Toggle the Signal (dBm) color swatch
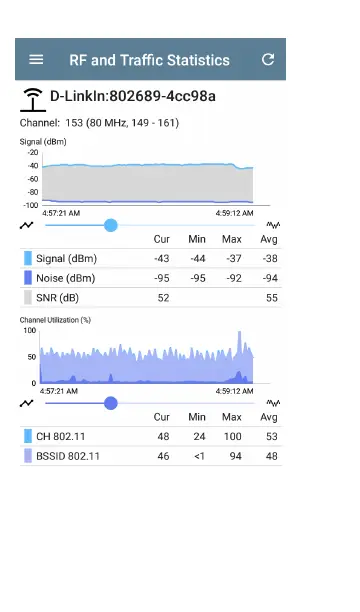The height and width of the screenshot is (612, 360). point(28,258)
